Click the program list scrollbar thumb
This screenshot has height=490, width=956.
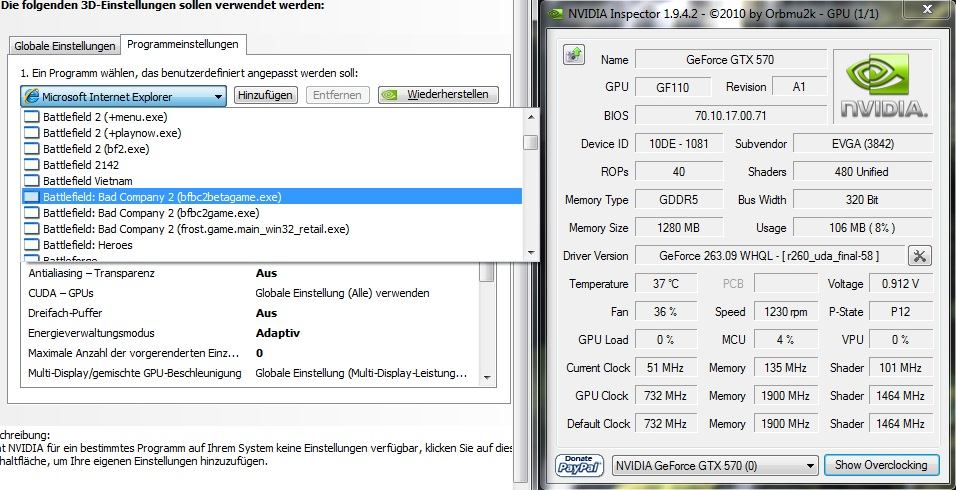tap(530, 142)
